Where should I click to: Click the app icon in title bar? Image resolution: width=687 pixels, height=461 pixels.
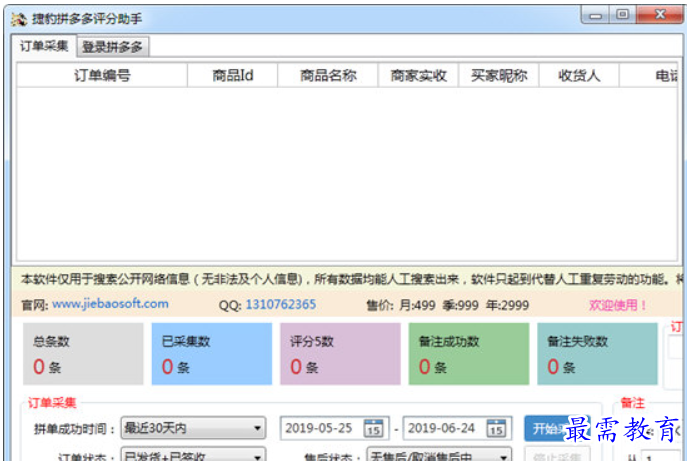pos(19,19)
